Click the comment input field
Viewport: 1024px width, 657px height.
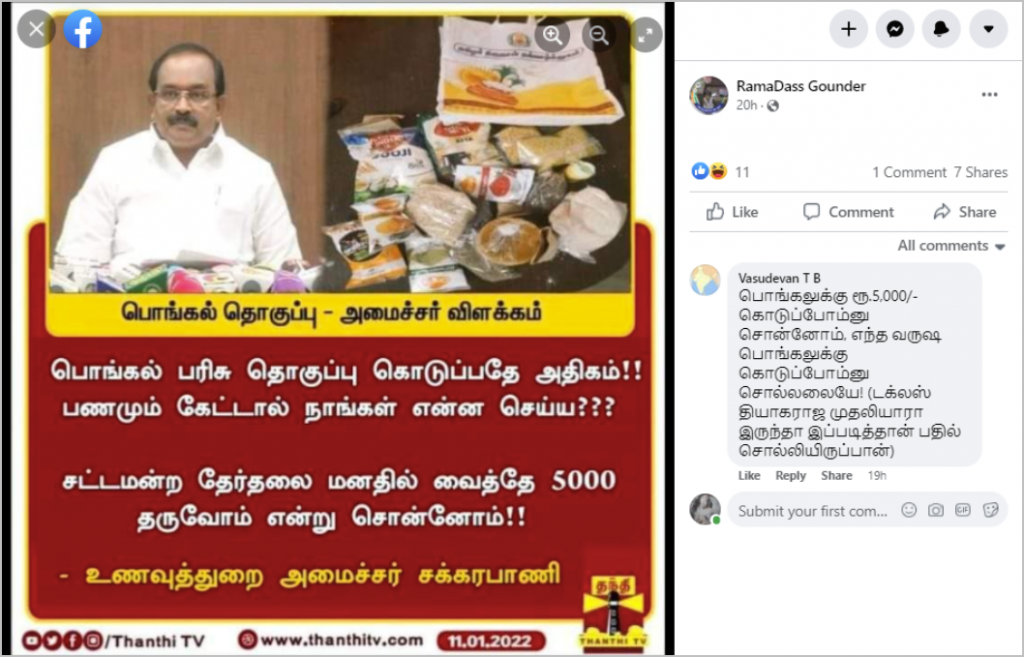[813, 511]
